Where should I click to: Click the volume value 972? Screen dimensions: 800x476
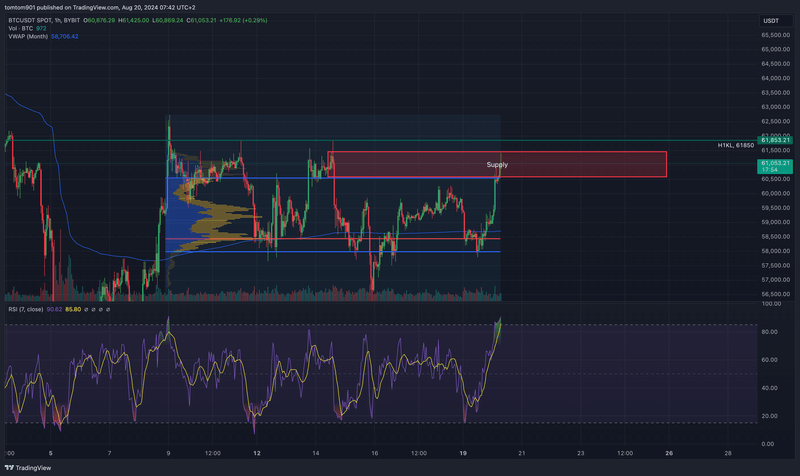point(41,29)
